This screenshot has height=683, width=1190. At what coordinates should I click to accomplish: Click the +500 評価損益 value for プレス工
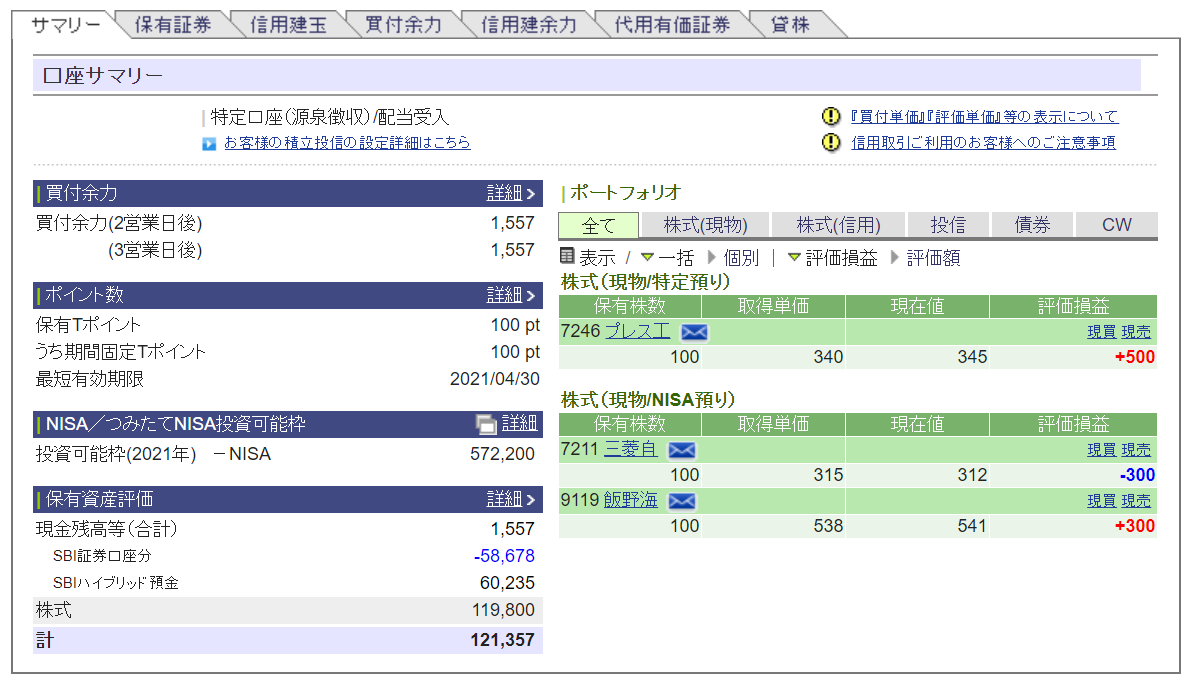click(1135, 357)
